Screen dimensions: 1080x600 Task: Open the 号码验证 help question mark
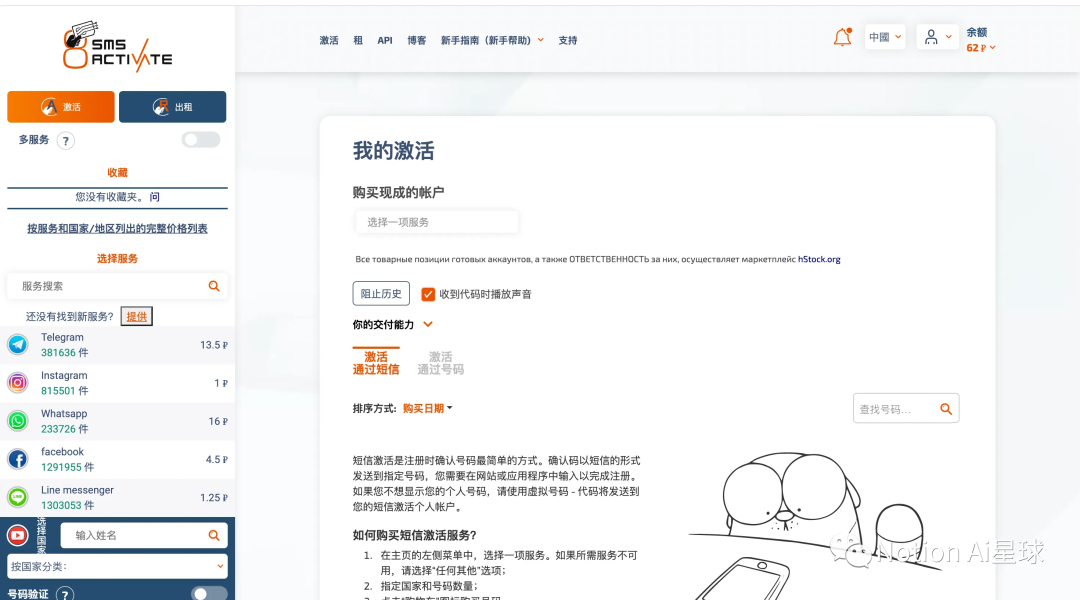point(65,594)
